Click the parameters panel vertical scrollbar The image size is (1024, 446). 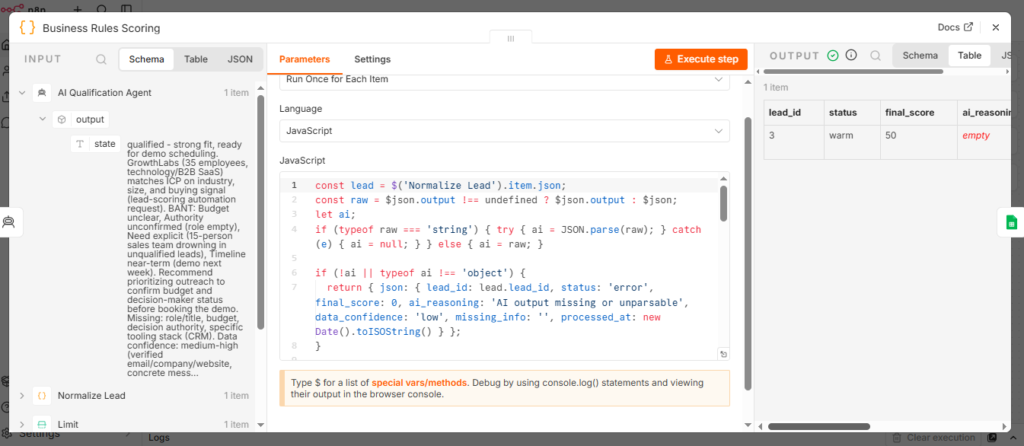tap(748, 253)
